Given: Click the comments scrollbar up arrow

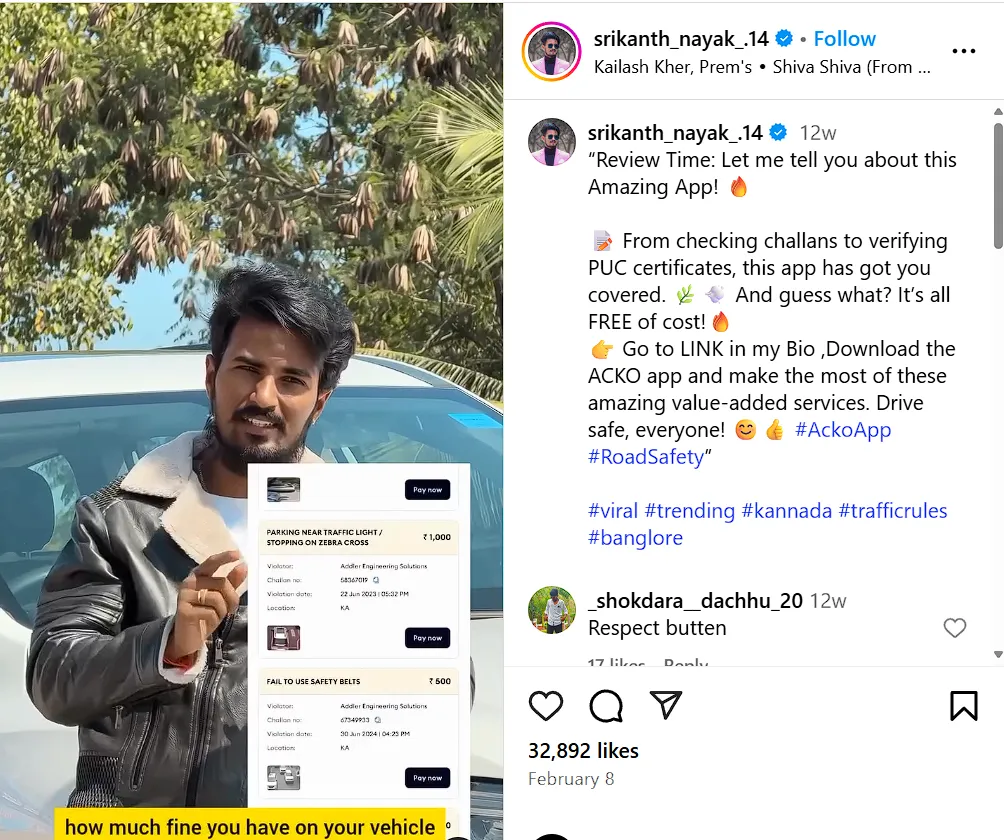Looking at the screenshot, I should pos(998,111).
